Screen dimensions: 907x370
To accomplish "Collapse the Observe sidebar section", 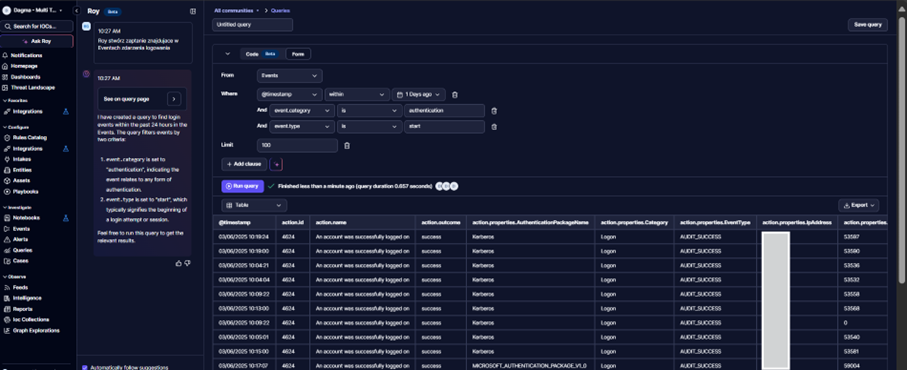I will tap(14, 277).
